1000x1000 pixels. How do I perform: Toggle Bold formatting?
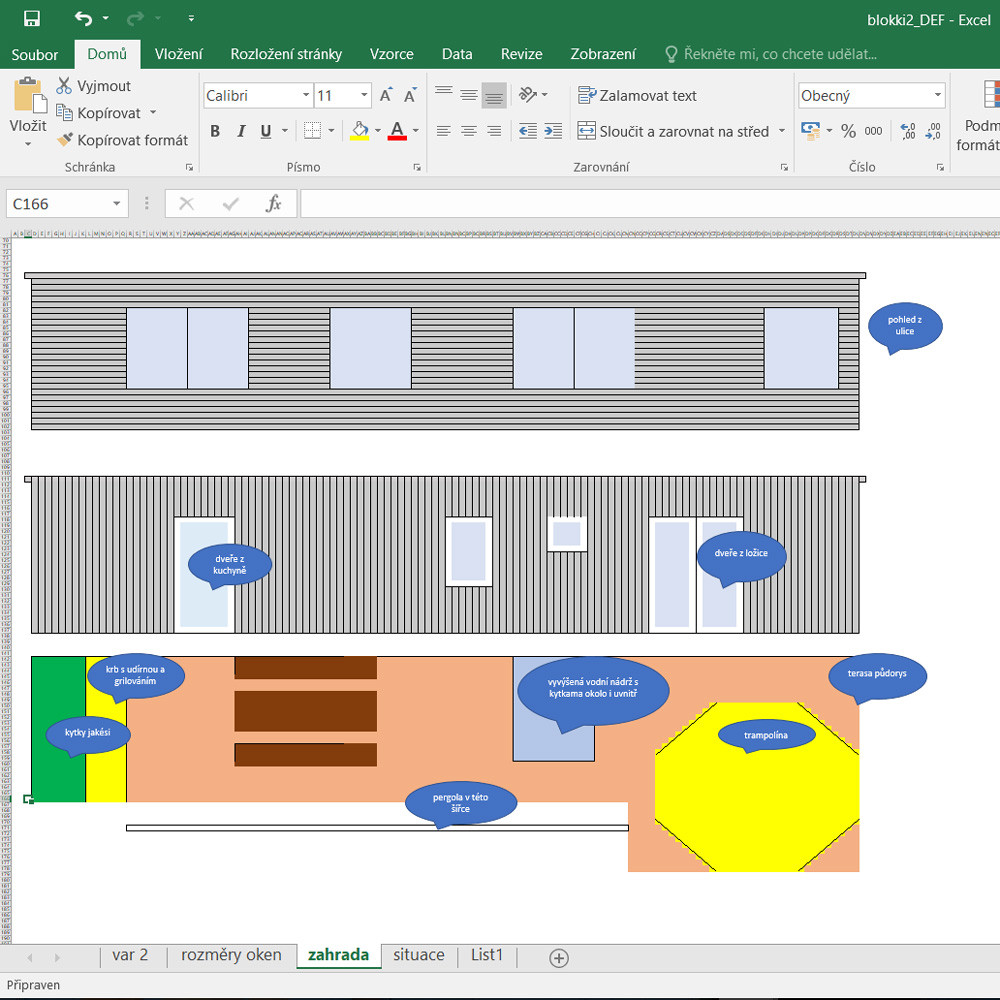tap(215, 131)
